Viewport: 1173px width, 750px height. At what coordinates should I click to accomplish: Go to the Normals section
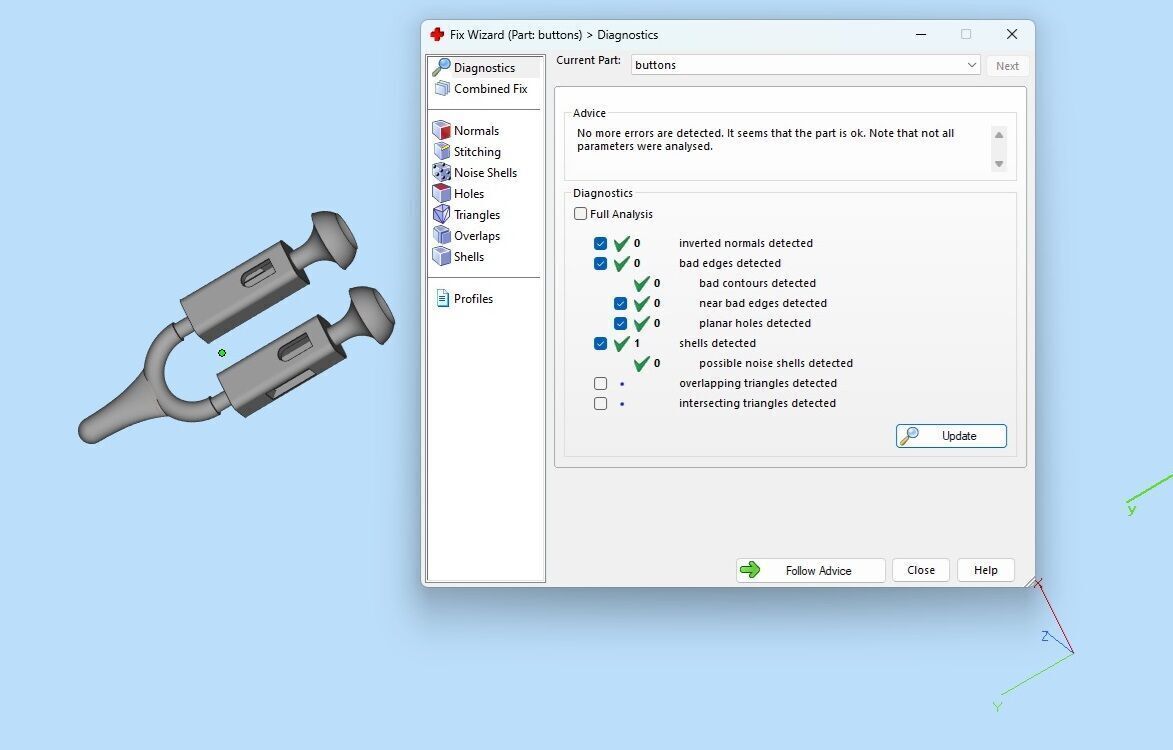476,130
